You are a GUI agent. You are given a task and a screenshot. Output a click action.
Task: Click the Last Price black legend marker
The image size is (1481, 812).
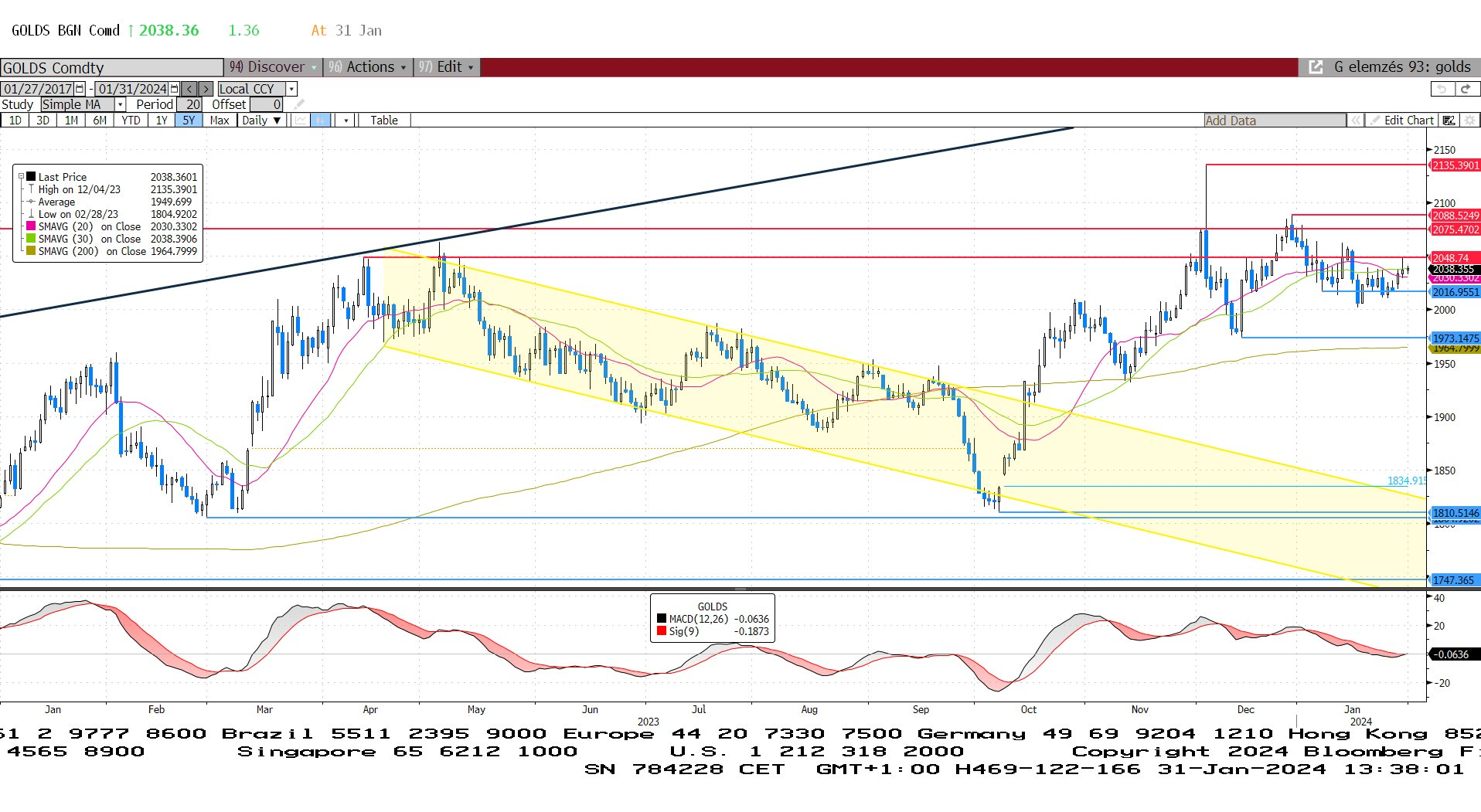coord(31,176)
